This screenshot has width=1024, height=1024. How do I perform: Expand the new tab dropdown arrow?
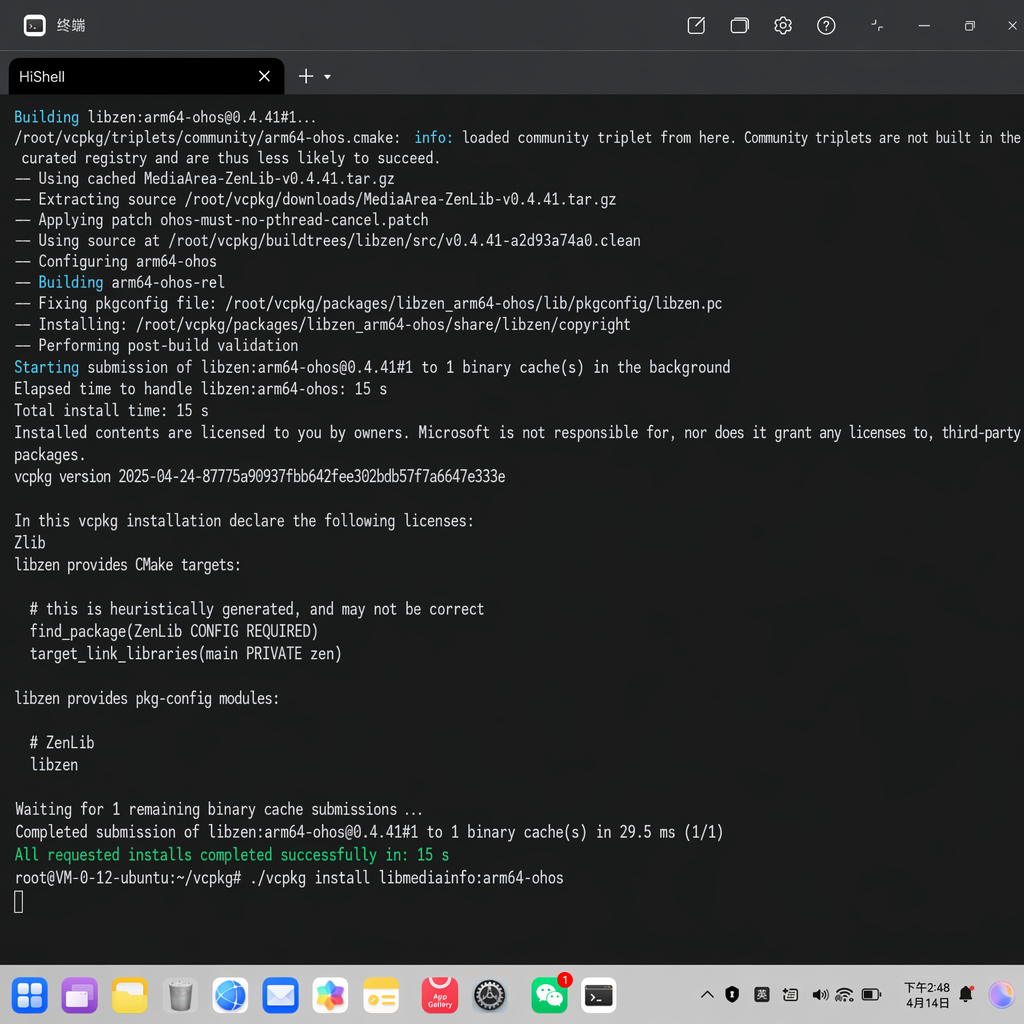point(327,77)
